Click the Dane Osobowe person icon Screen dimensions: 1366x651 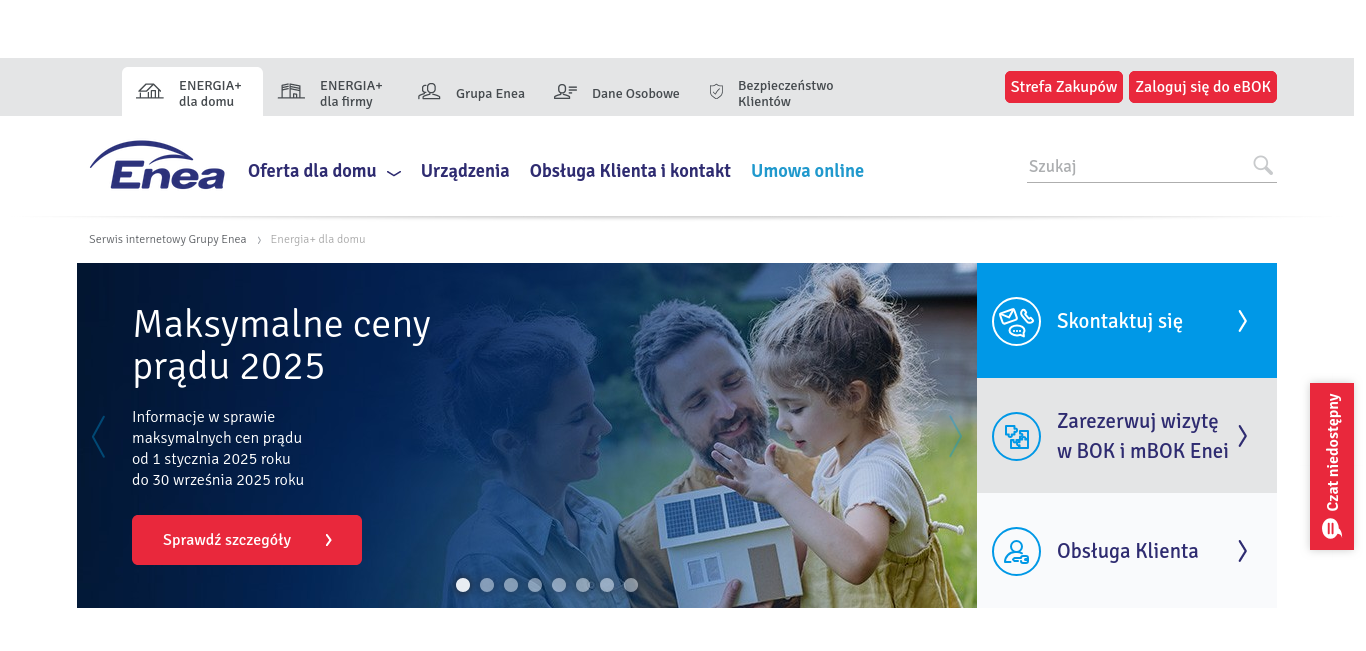565,92
